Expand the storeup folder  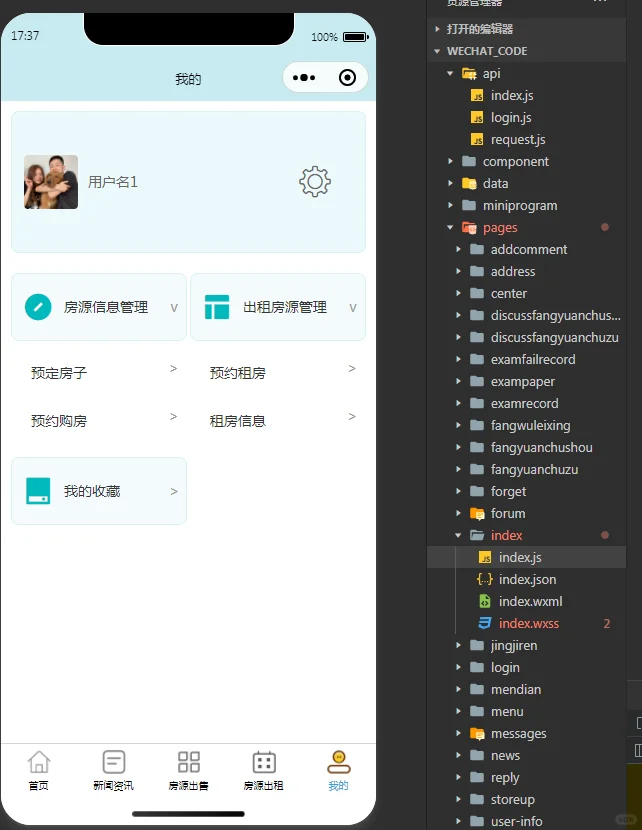[526, 799]
